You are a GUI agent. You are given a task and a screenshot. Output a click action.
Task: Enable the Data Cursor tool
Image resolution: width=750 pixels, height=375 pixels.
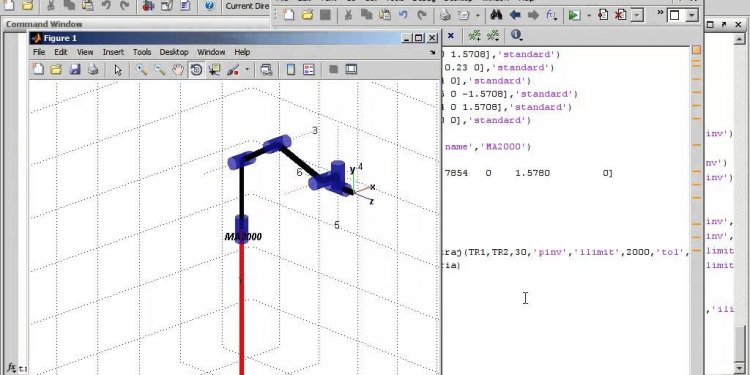[214, 70]
